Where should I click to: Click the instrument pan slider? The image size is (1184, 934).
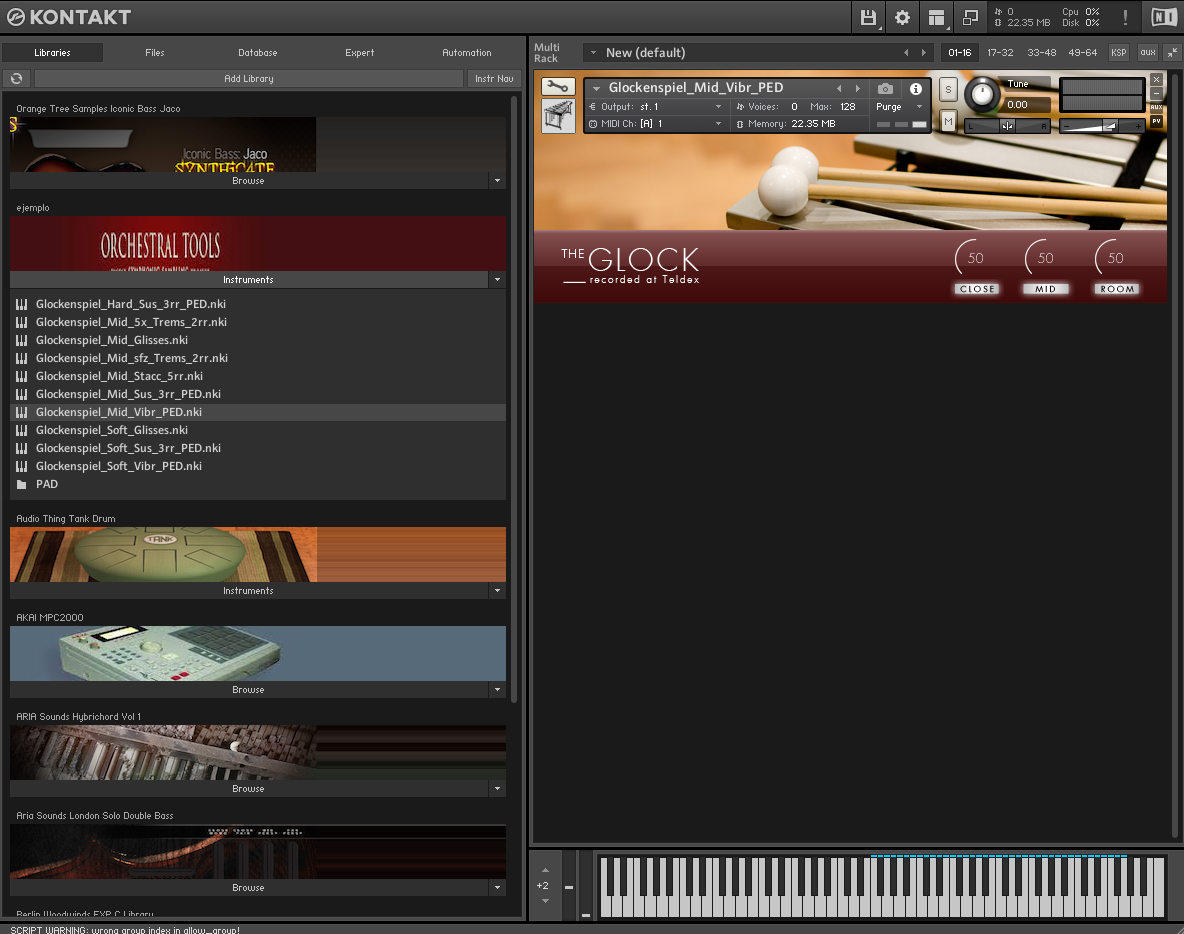(x=1007, y=126)
